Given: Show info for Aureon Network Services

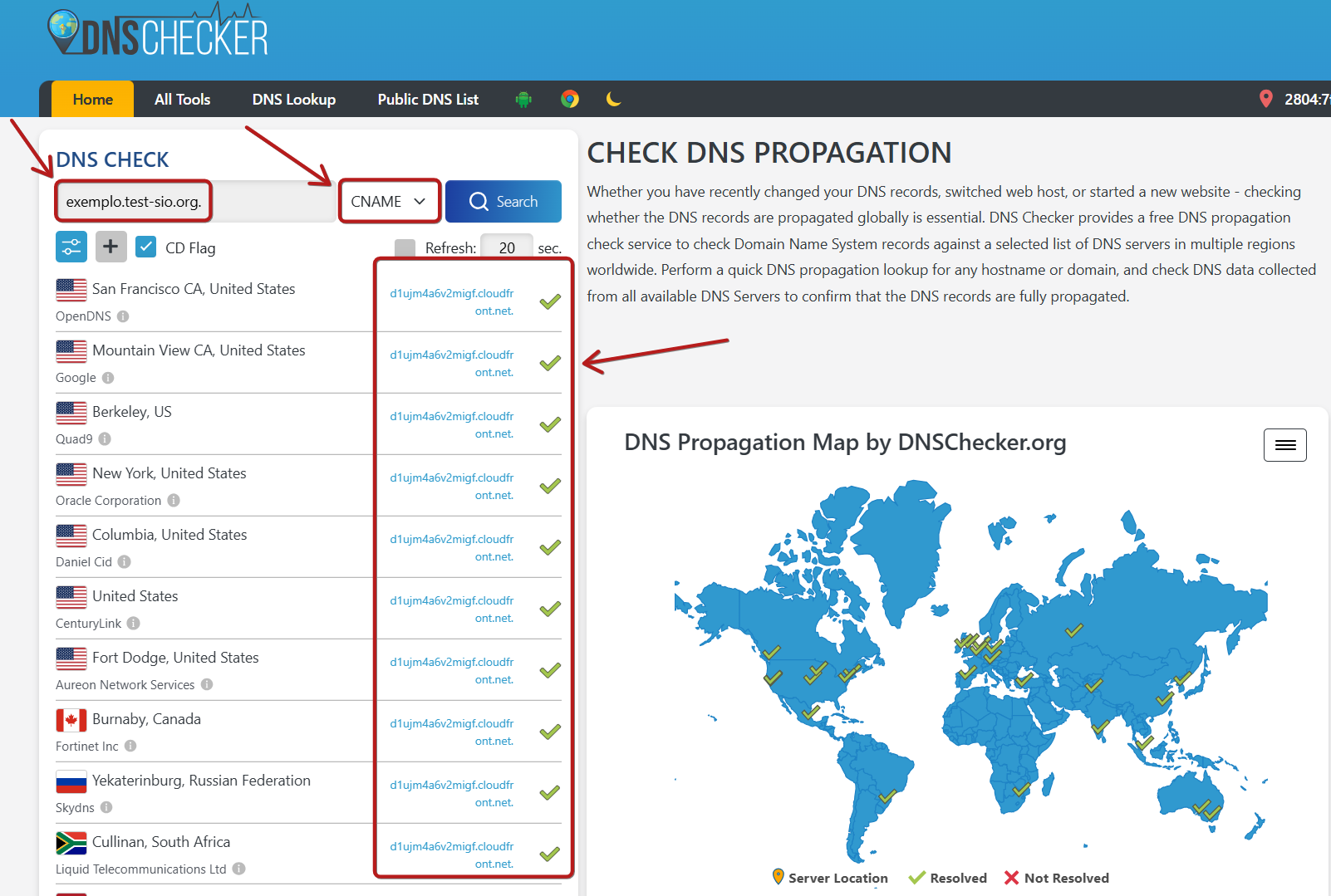Looking at the screenshot, I should (x=207, y=685).
